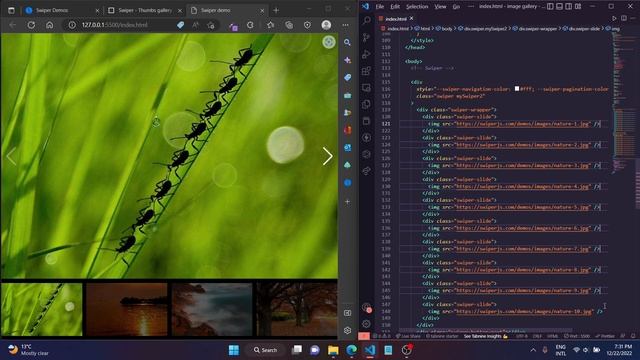Click Prettier in VS Code status bar
Screen dimensions: 640x360
tap(605, 336)
